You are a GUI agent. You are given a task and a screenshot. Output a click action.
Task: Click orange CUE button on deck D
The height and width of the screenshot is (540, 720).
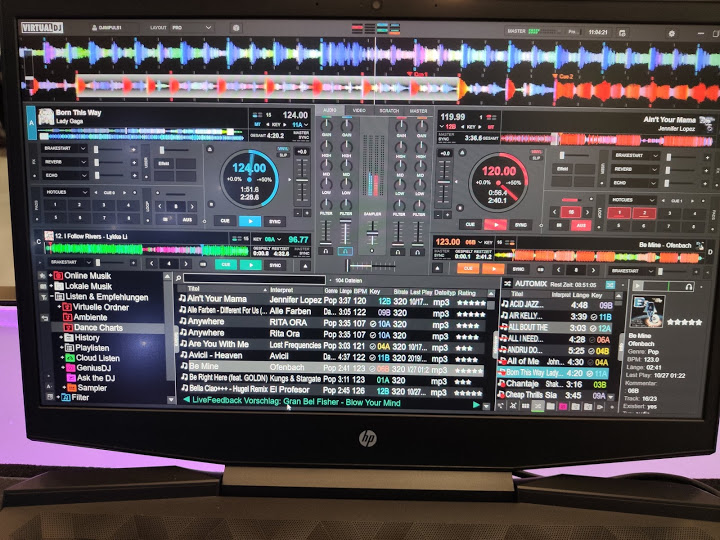point(468,268)
